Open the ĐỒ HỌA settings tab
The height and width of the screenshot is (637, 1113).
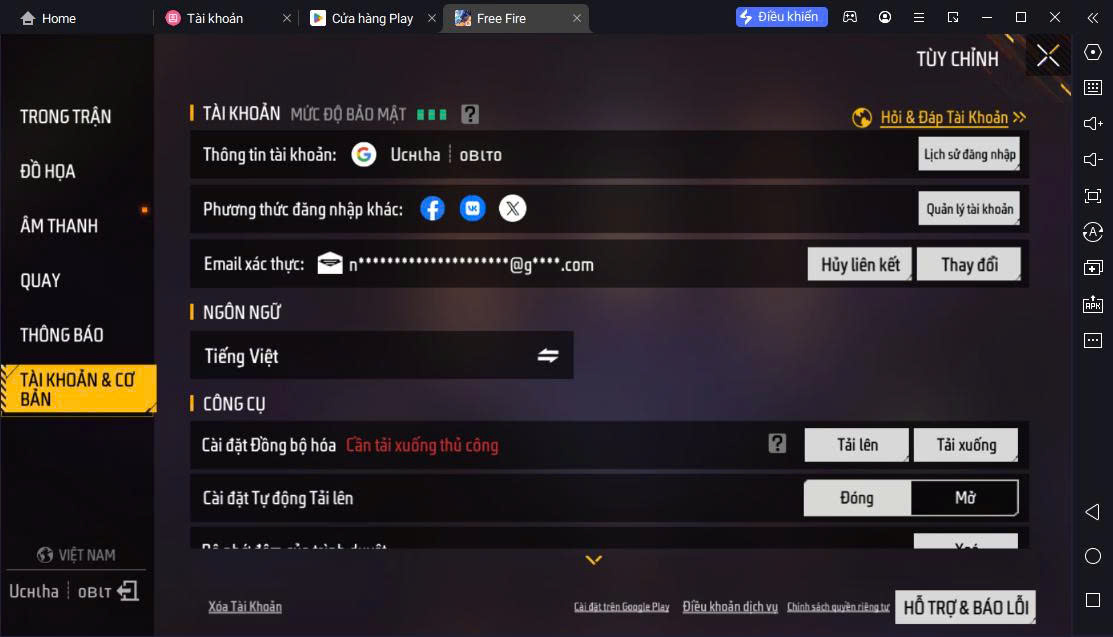[48, 171]
